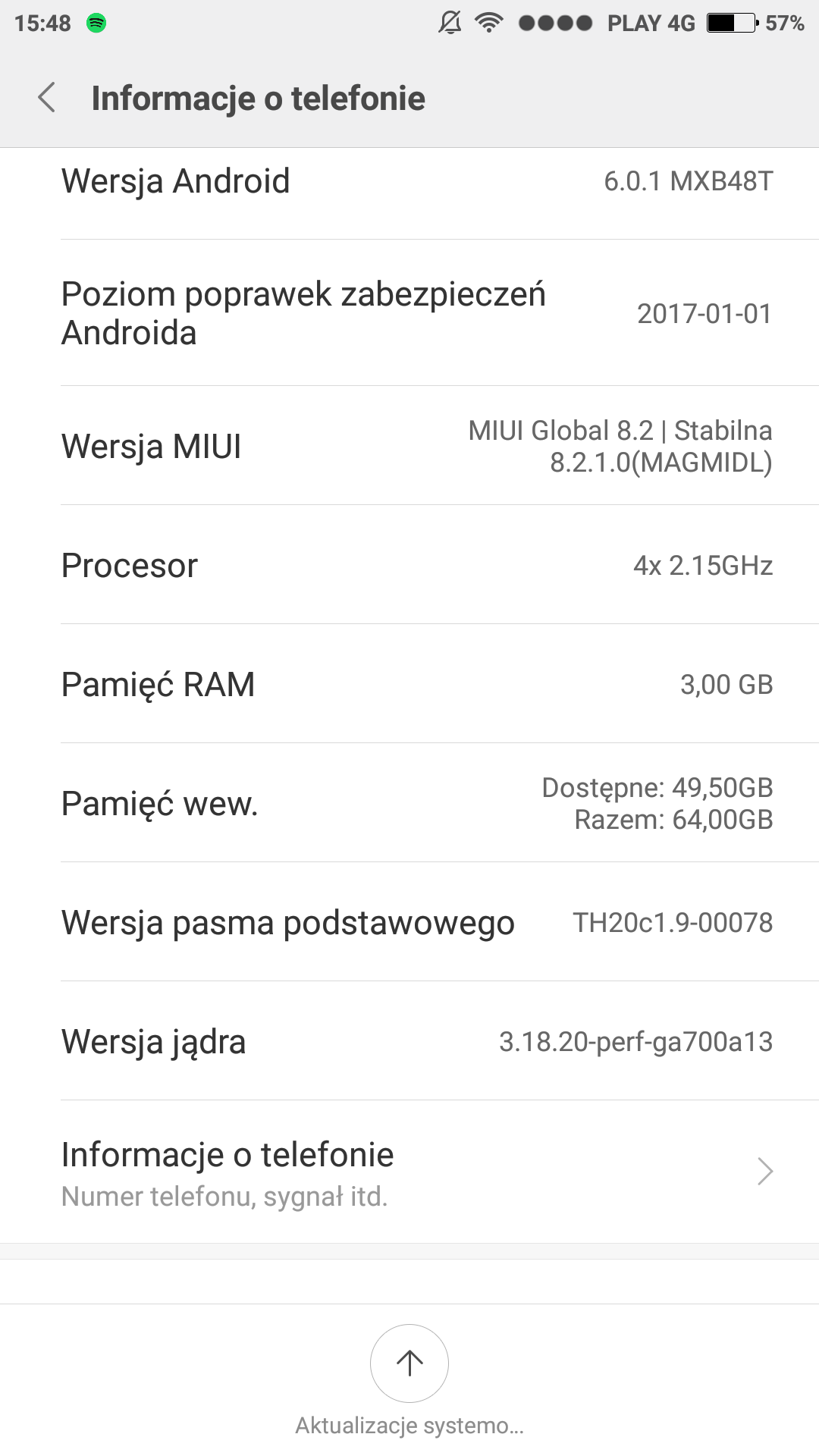Tap the 15:48 clock in status bar
The height and width of the screenshot is (1456, 819).
(x=42, y=24)
